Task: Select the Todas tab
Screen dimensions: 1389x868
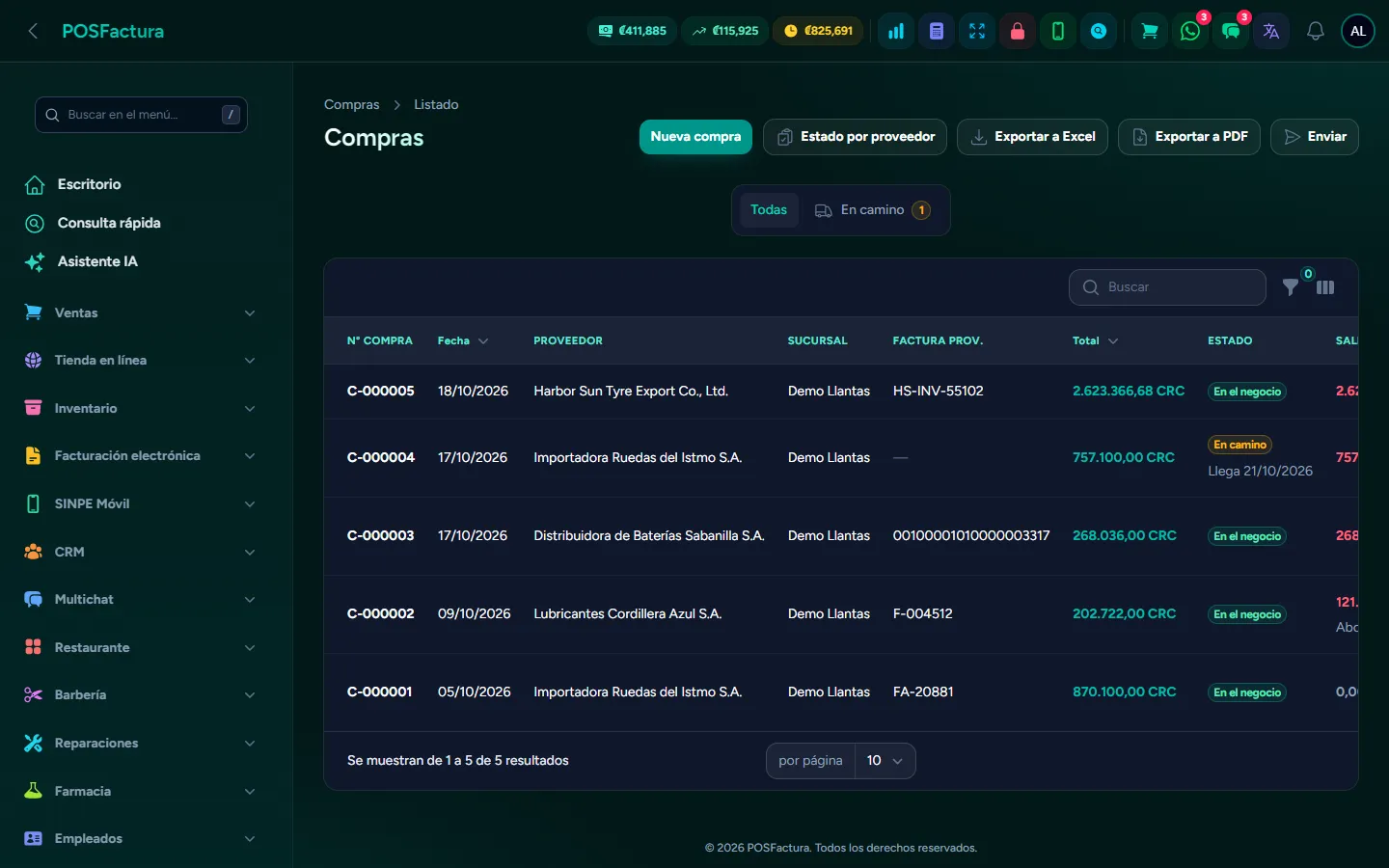Action: (x=769, y=210)
